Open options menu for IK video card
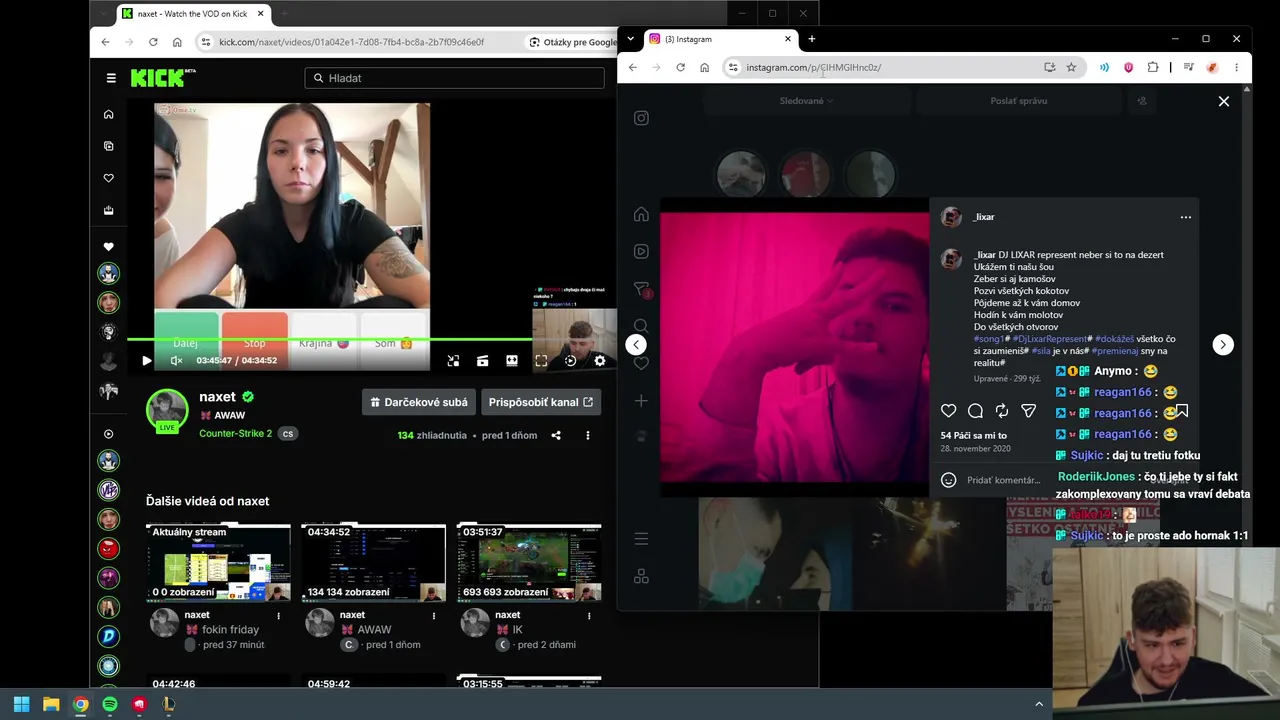Screen dimensions: 1280x720 click(589, 616)
